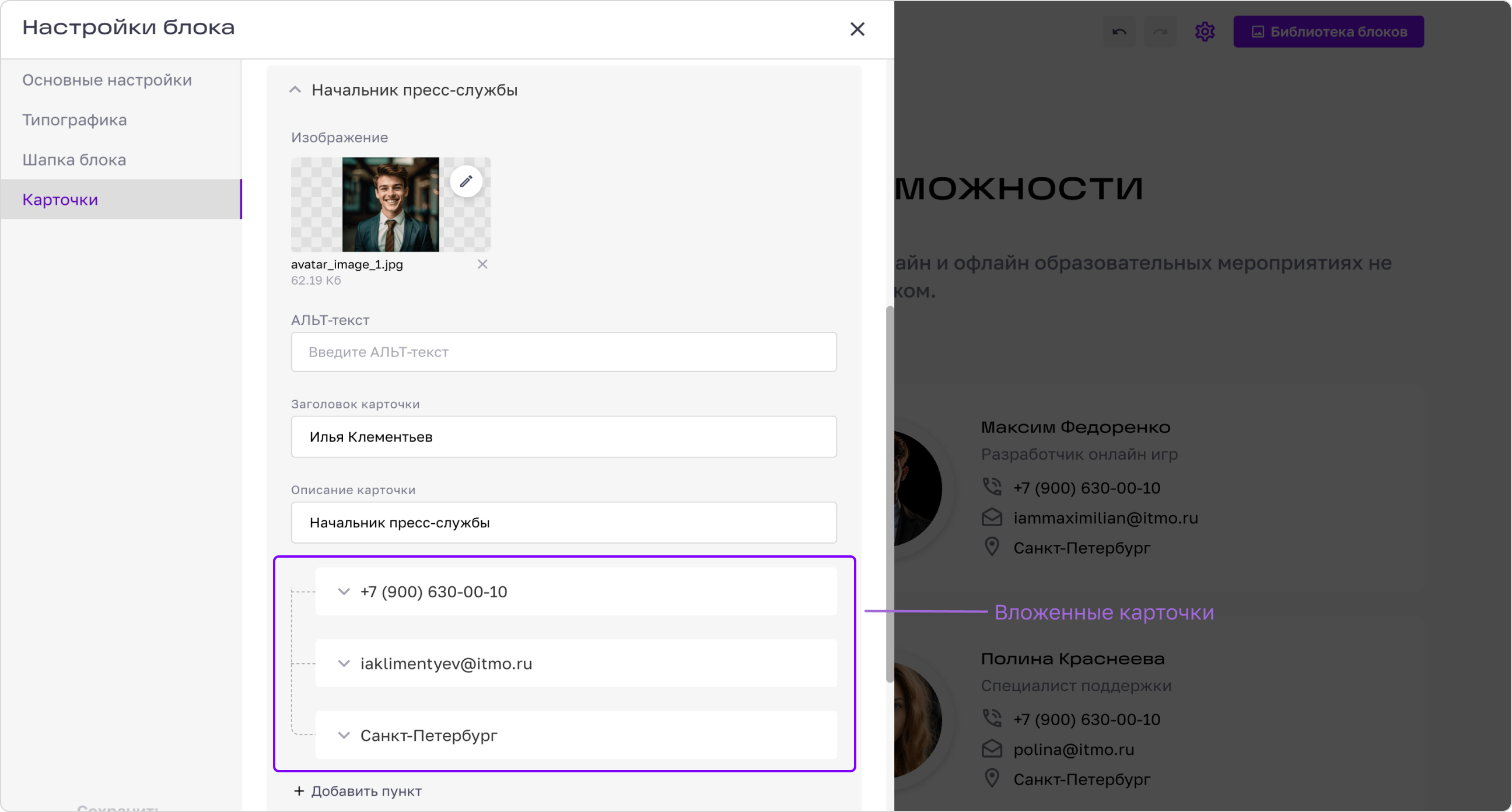The height and width of the screenshot is (812, 1512).
Task: Click the name Максим Федоренко
Action: point(1075,428)
